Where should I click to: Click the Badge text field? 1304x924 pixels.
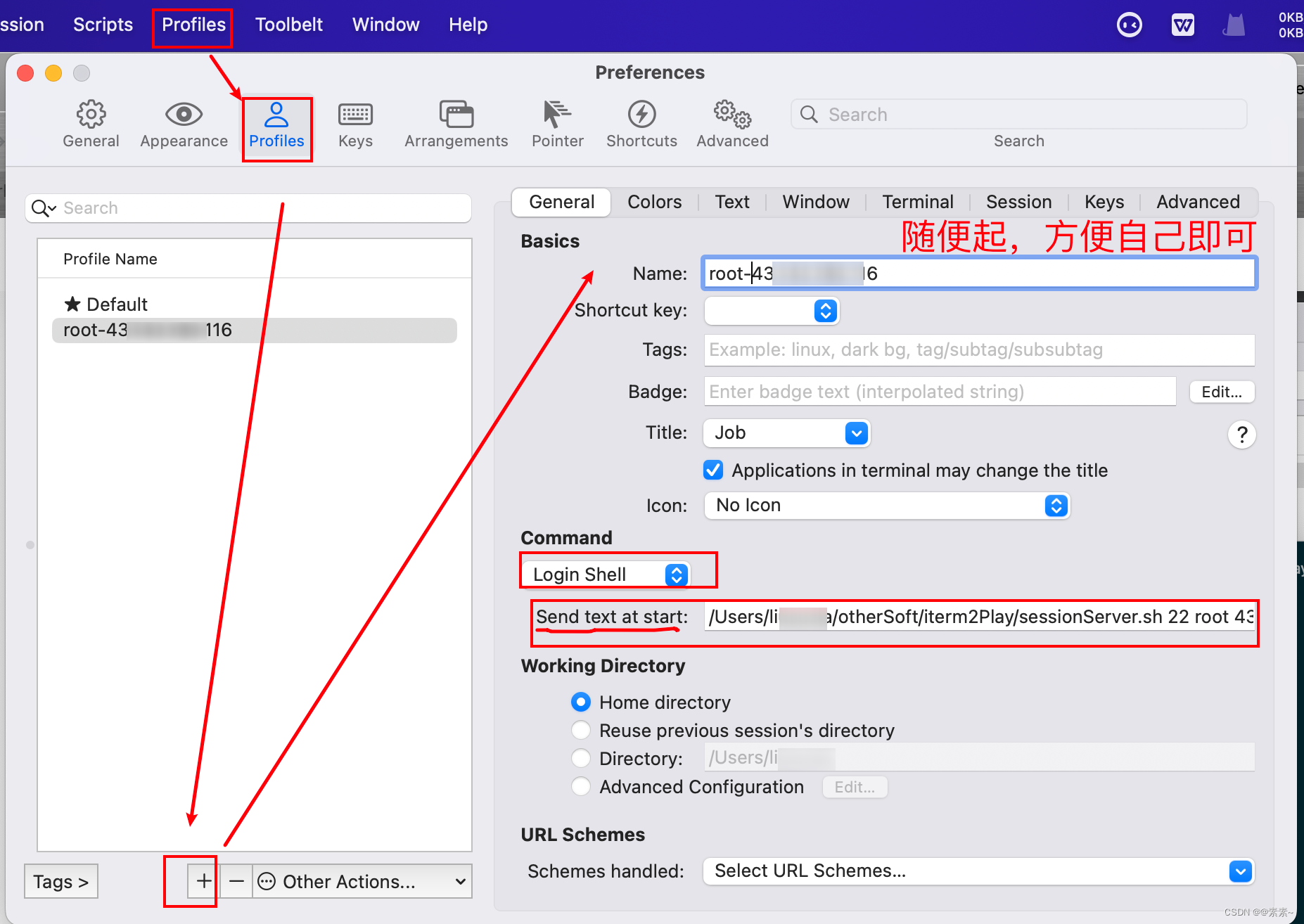pyautogui.click(x=940, y=392)
